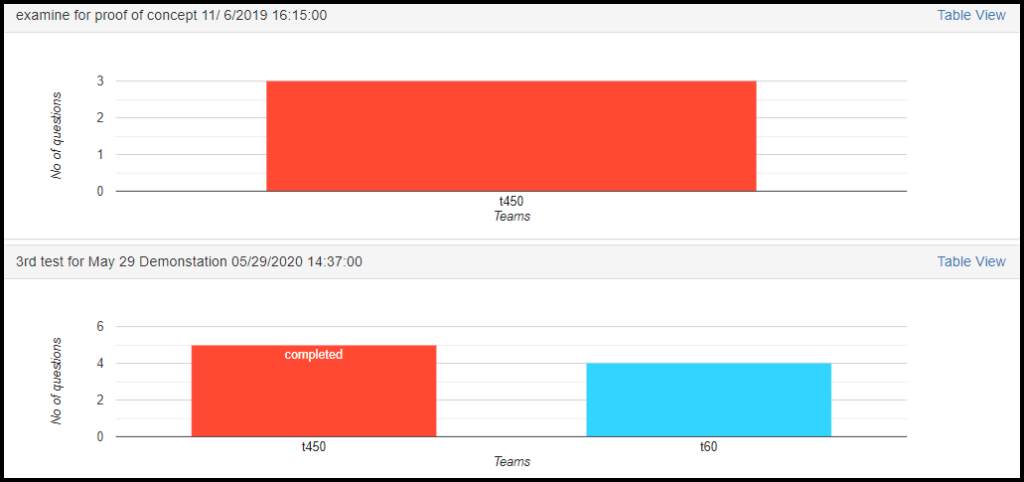
Task: Click the y-axis value 1 in top chart
Action: pos(101,155)
